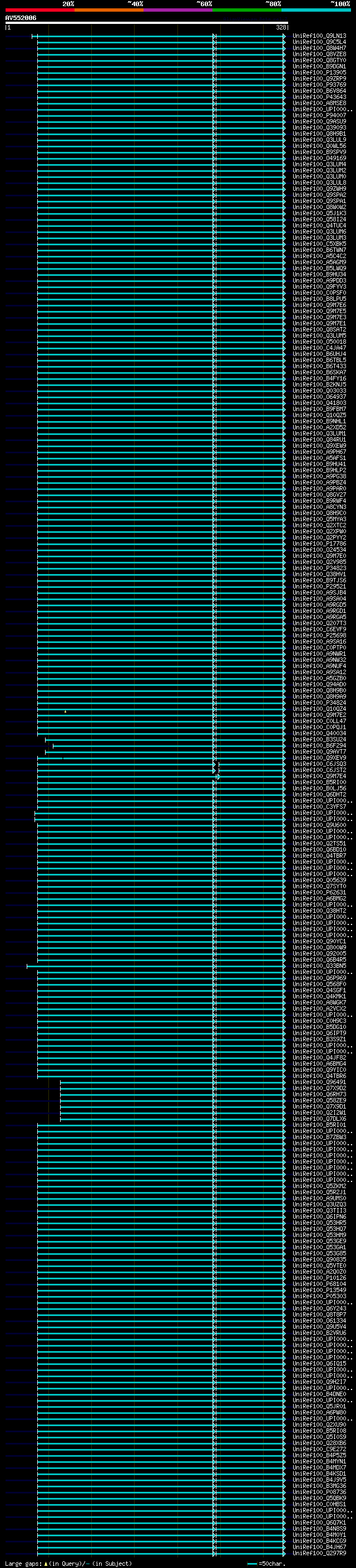Open hit UniRef100_P43643

(x=319, y=97)
